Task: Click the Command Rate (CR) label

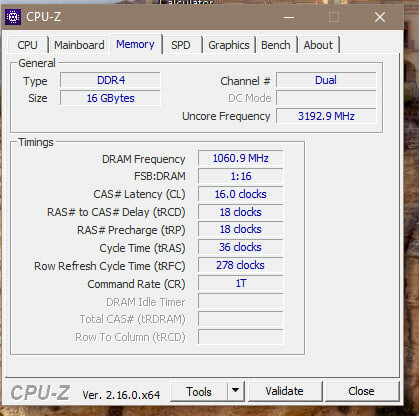Action: pos(136,284)
